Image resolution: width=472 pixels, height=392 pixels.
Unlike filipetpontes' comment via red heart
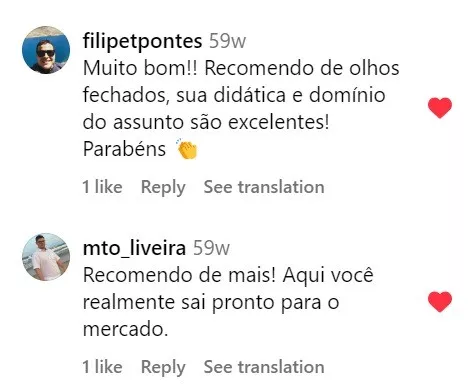click(440, 108)
